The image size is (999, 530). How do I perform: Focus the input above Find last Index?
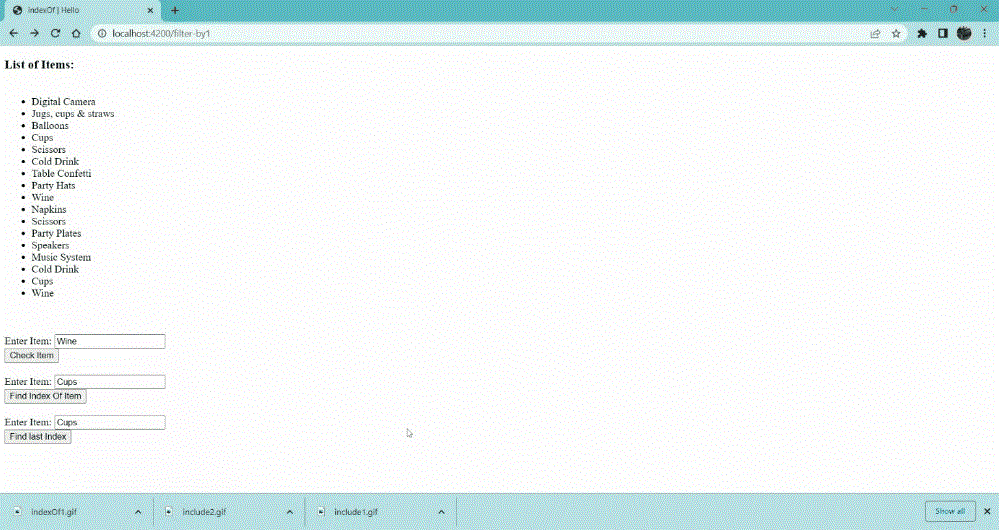110,423
